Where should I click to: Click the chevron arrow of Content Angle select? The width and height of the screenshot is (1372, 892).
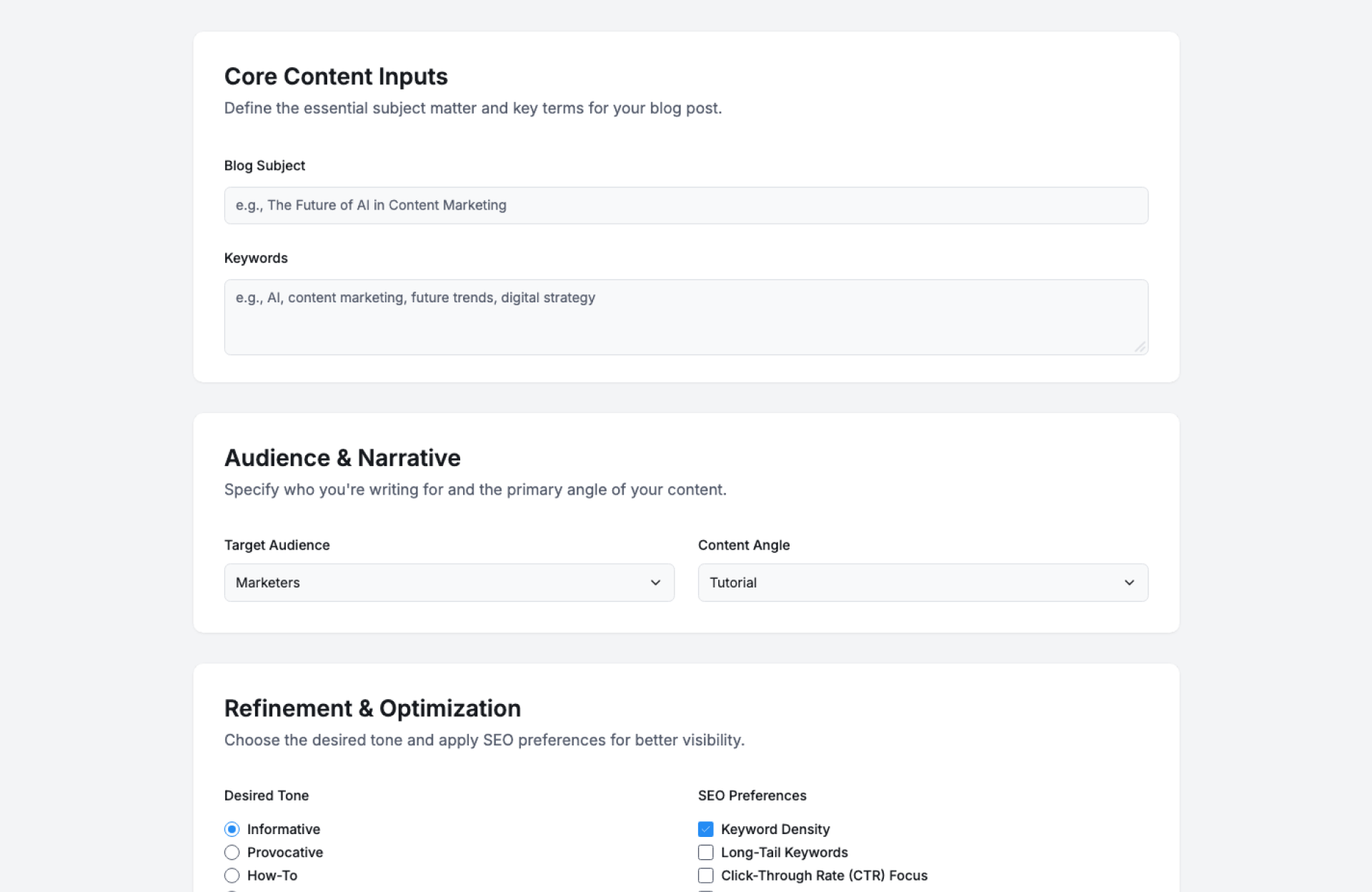1129,583
